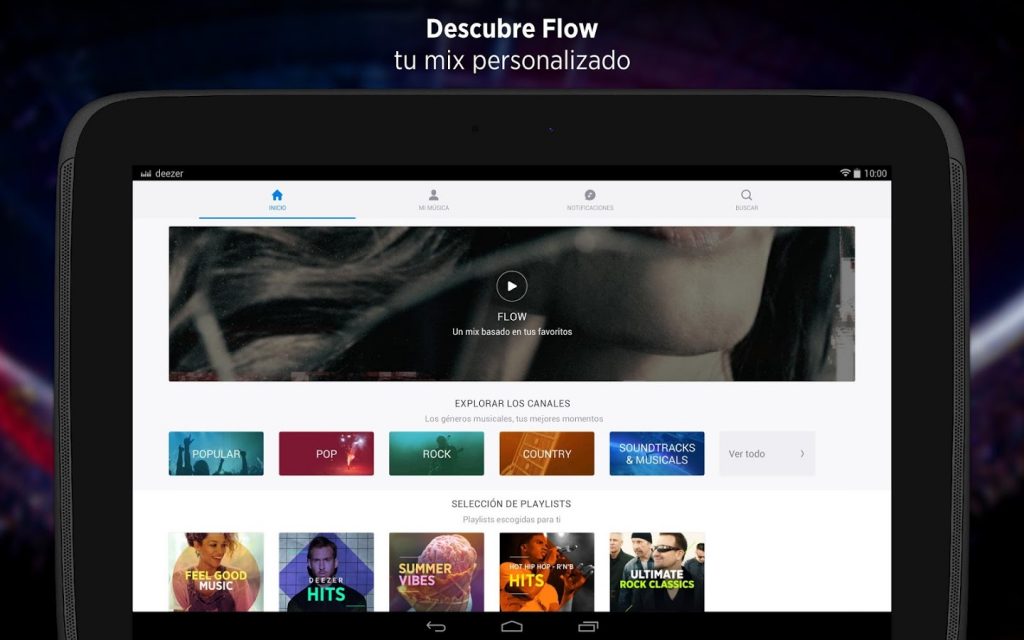This screenshot has height=640, width=1024.
Task: Open the Inicio home tab
Action: (277, 200)
